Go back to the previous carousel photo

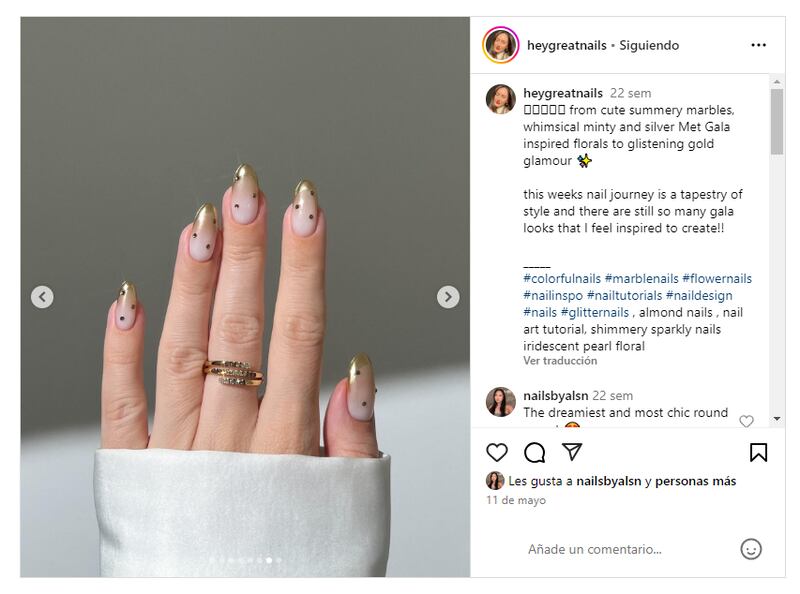(x=42, y=296)
